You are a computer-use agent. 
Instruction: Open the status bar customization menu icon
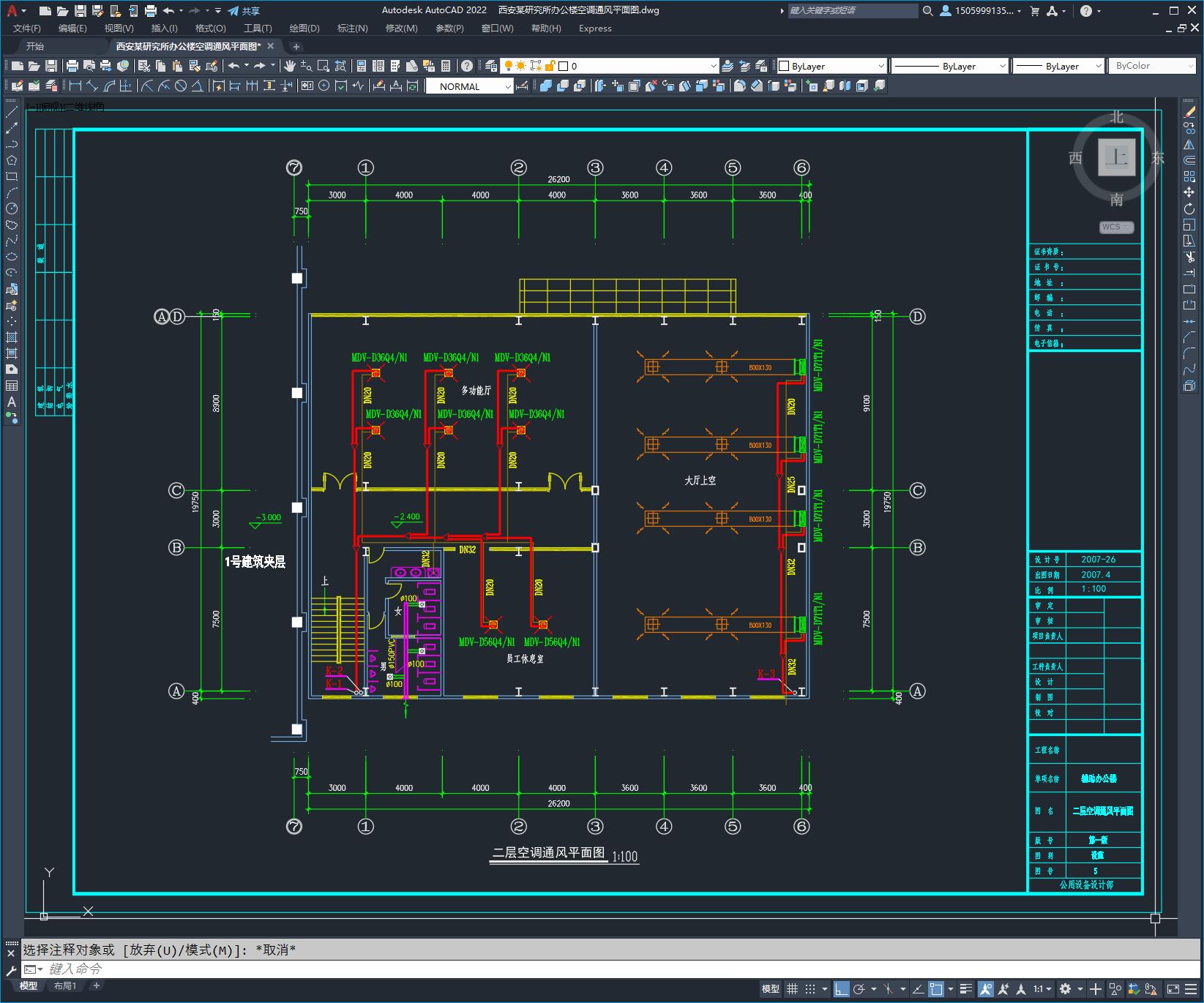click(x=1191, y=989)
